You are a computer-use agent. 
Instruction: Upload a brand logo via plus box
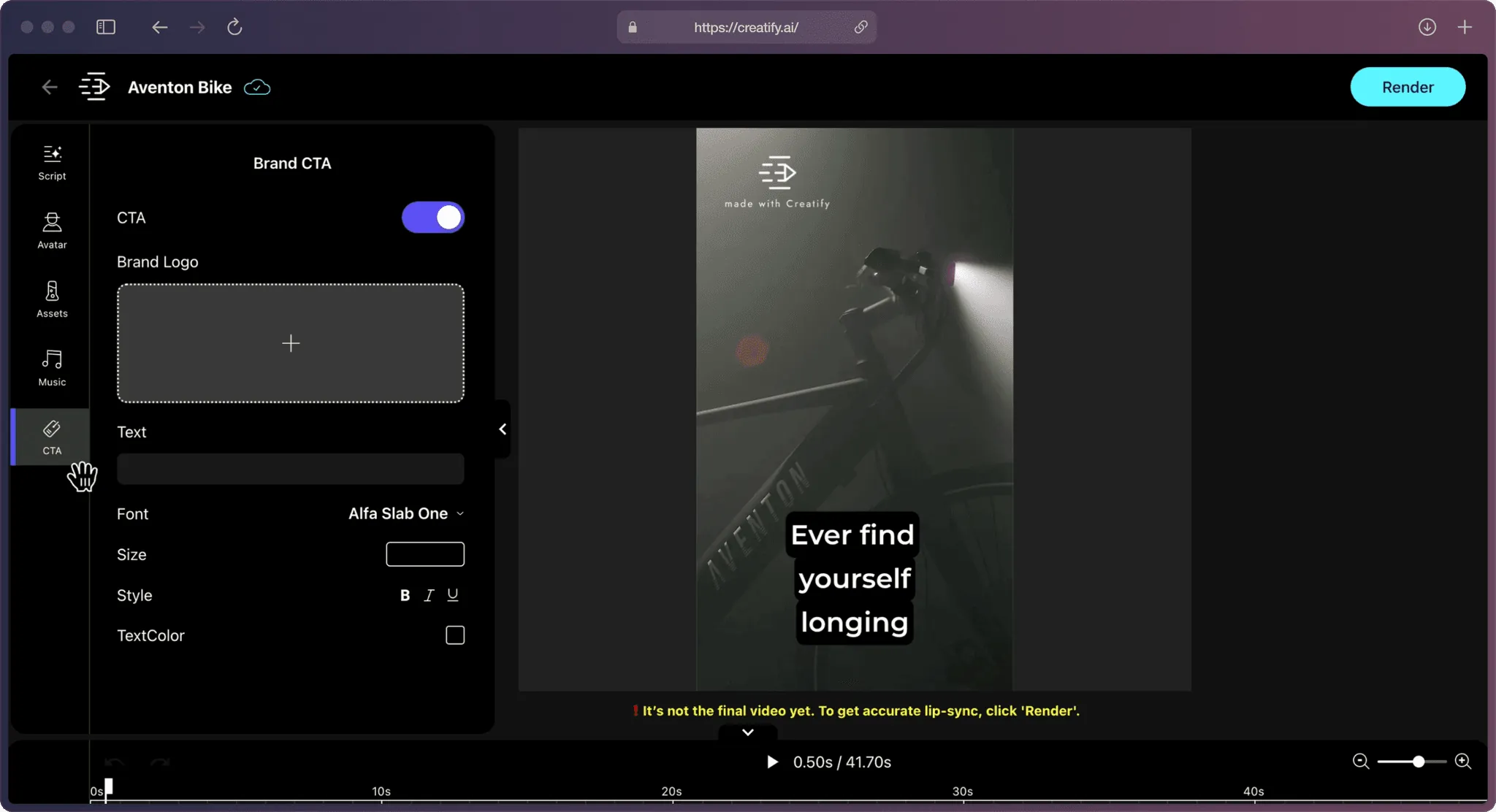pos(291,343)
